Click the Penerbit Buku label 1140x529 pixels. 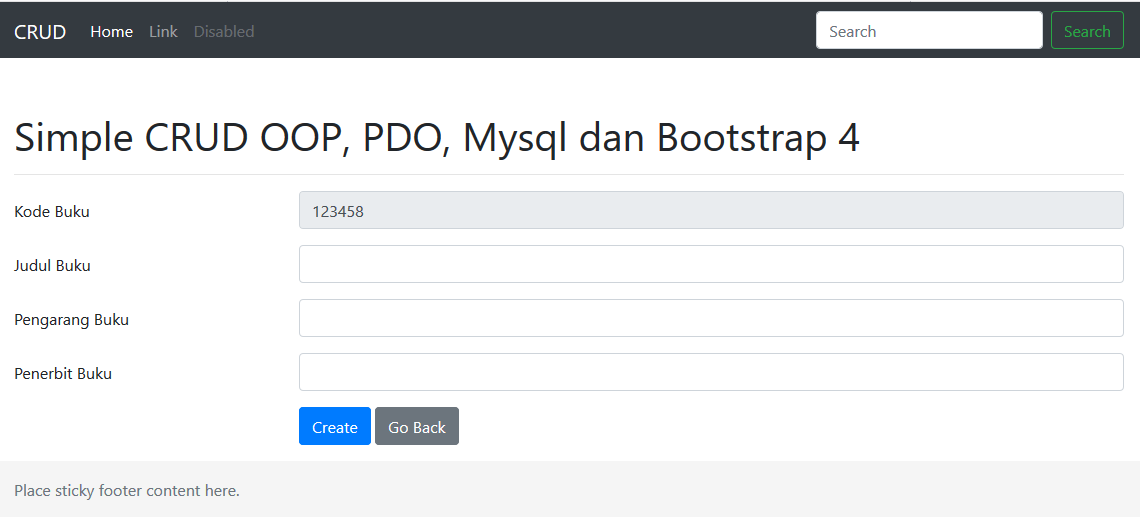click(x=63, y=373)
